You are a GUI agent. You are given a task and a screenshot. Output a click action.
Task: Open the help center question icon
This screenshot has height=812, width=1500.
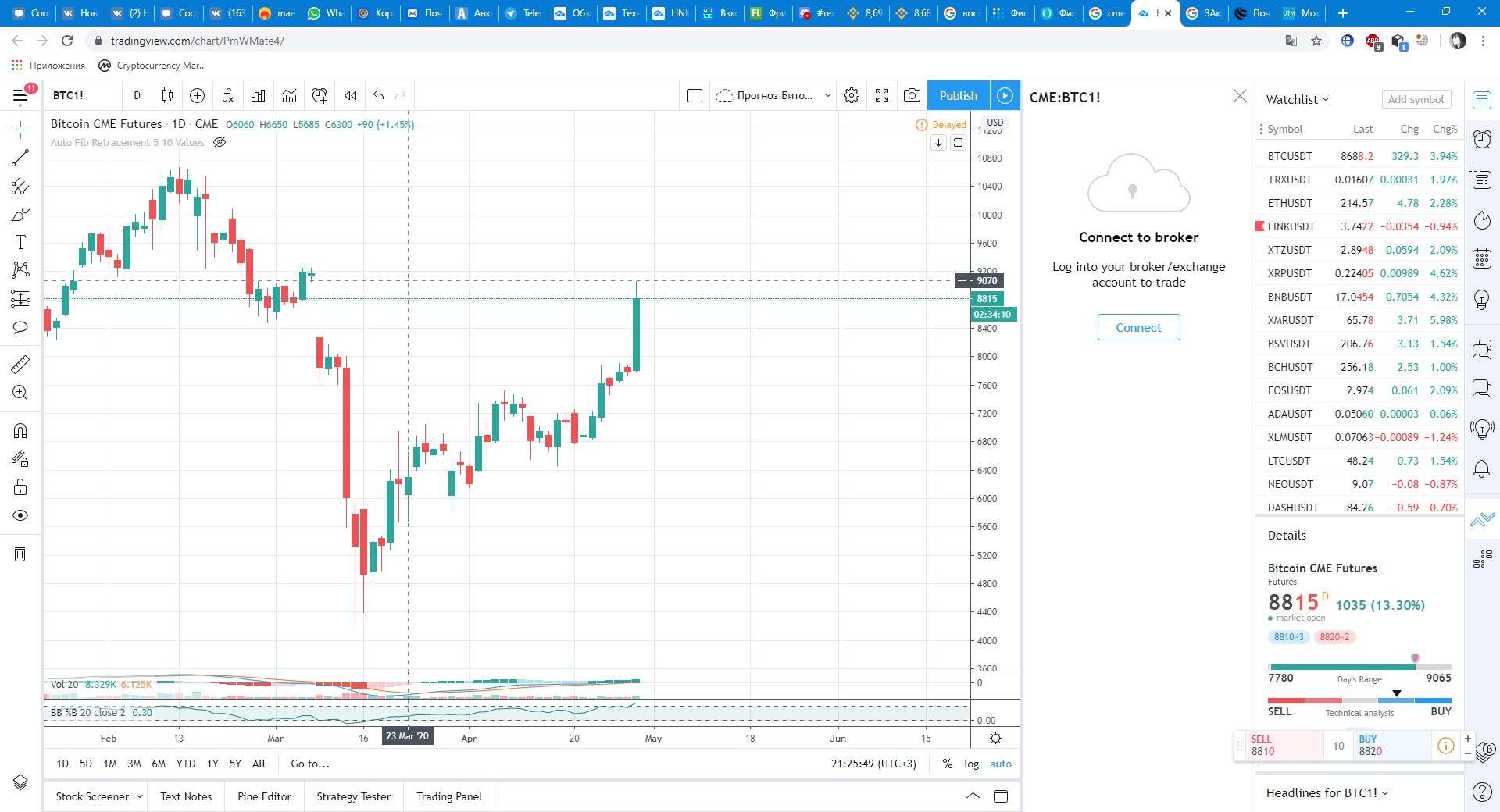coord(1482,792)
